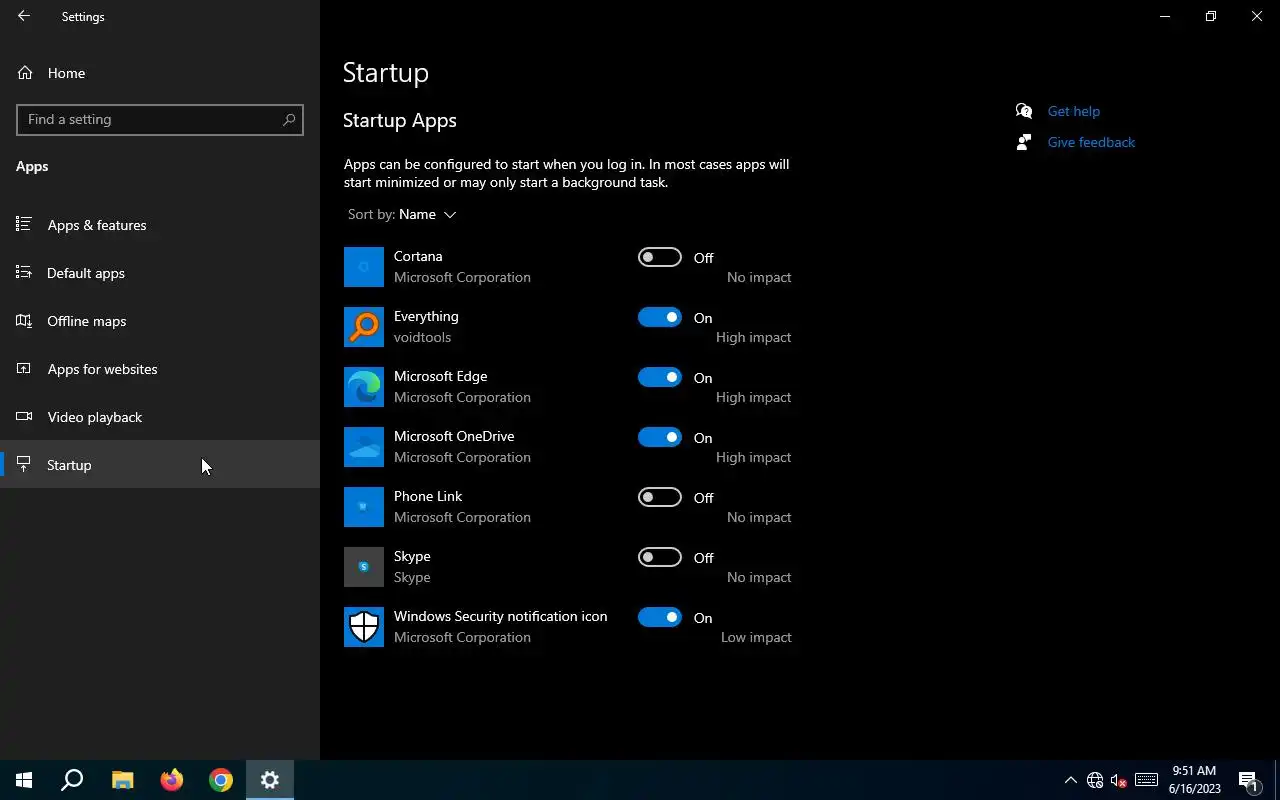Click the search magnifier in Find a setting

tap(289, 119)
